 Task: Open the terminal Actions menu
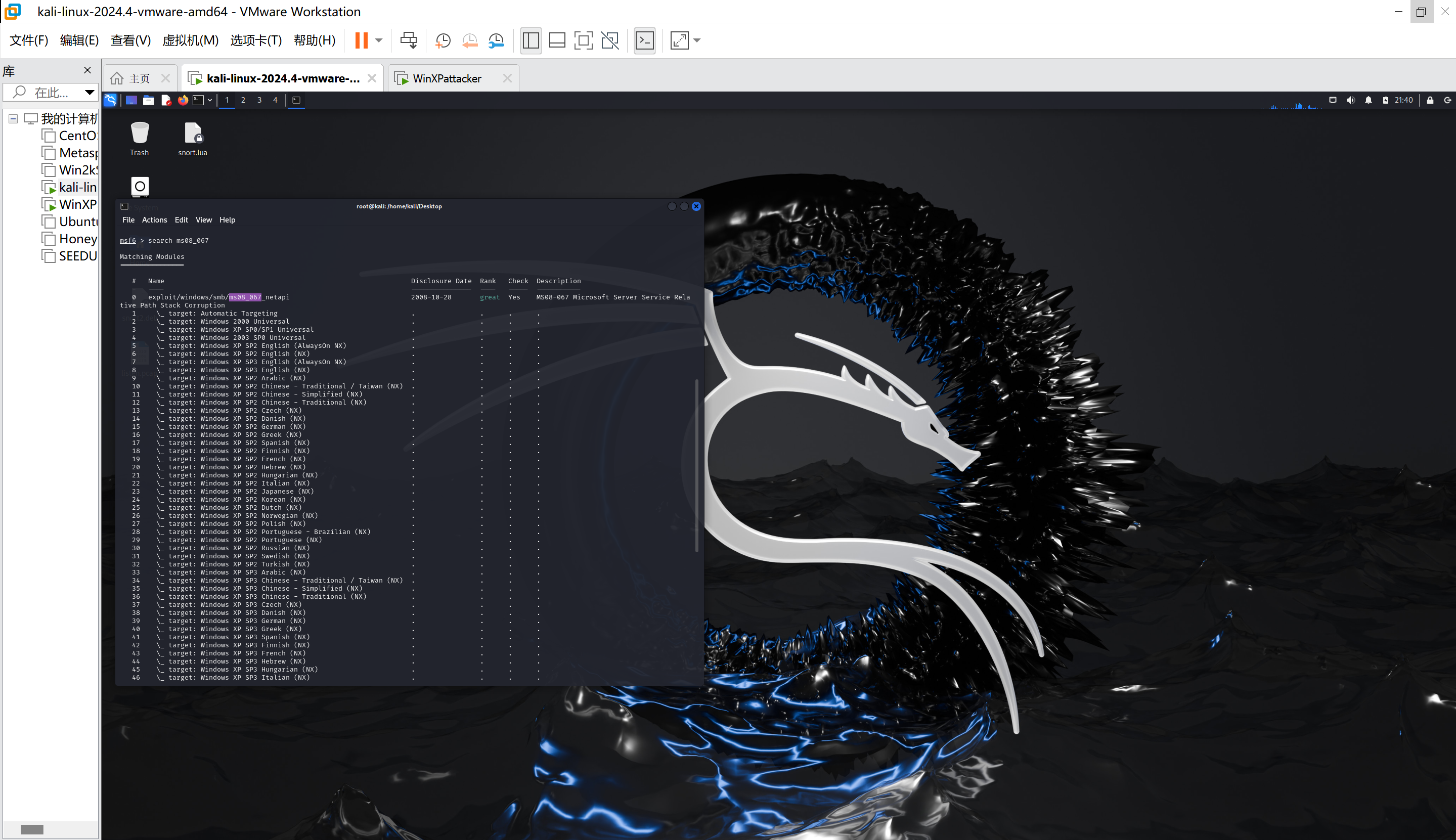click(154, 220)
